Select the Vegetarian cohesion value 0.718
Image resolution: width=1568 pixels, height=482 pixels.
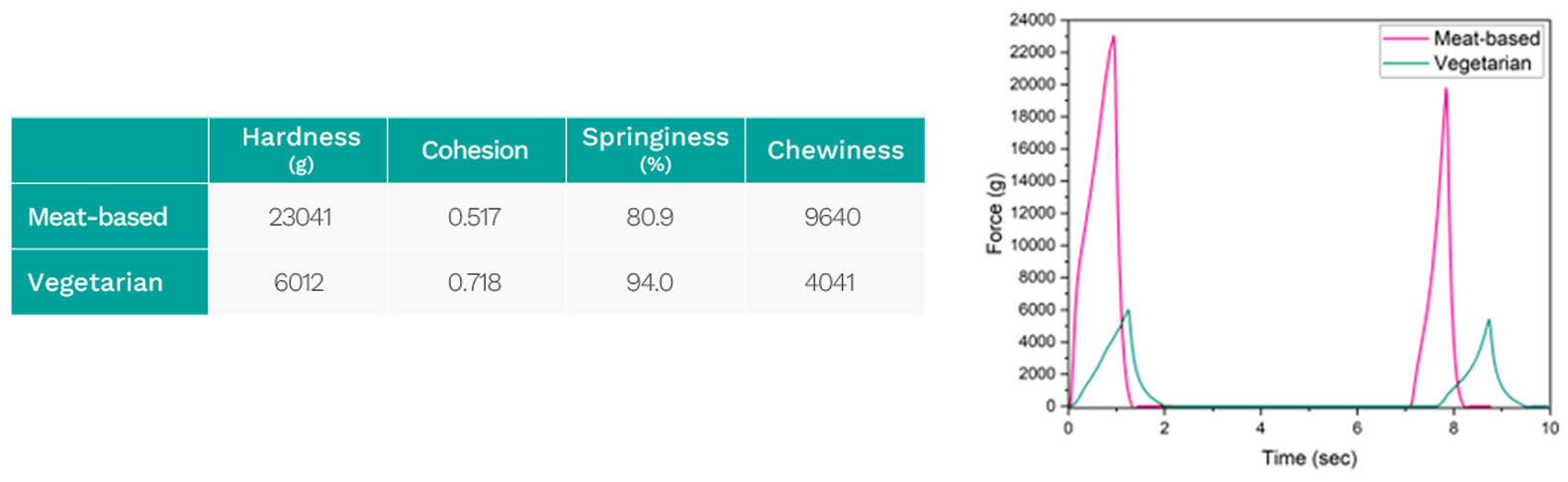click(474, 282)
